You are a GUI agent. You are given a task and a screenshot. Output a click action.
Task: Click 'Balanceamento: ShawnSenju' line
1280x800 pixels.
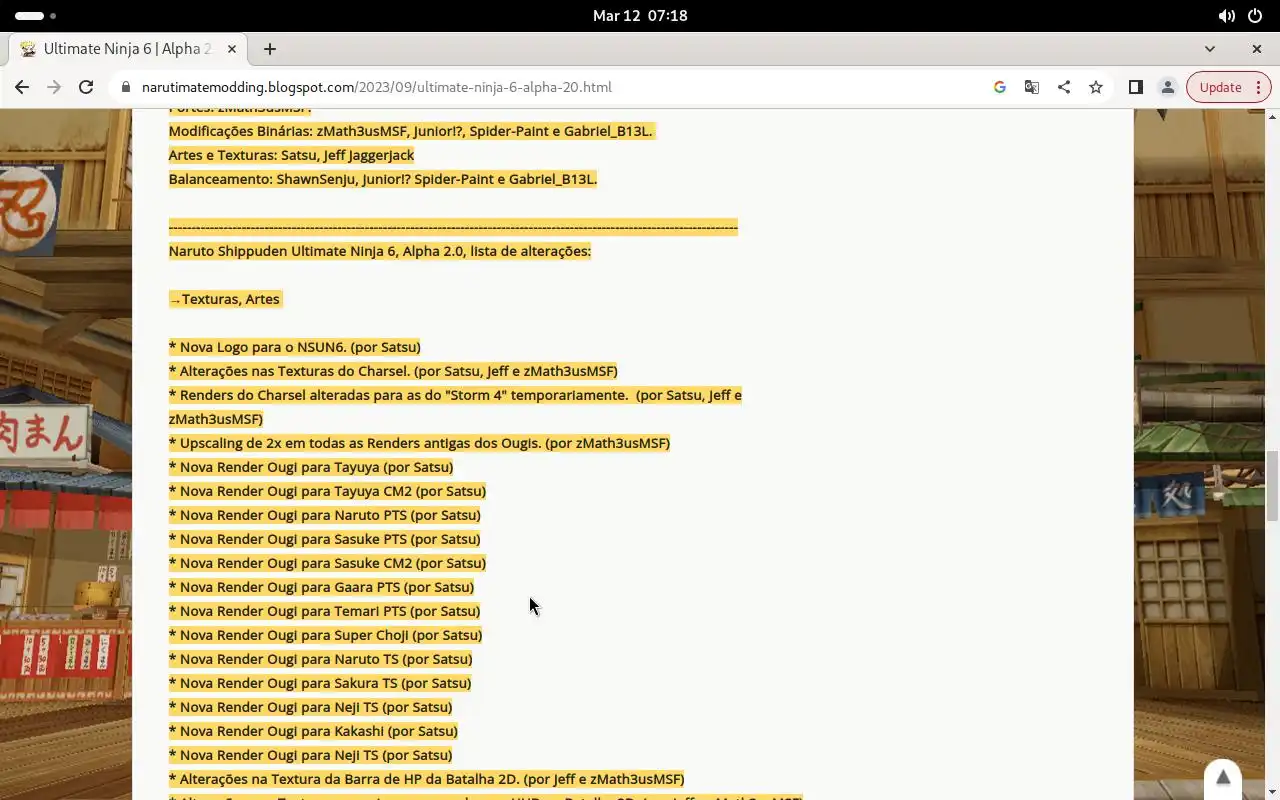pos(383,179)
